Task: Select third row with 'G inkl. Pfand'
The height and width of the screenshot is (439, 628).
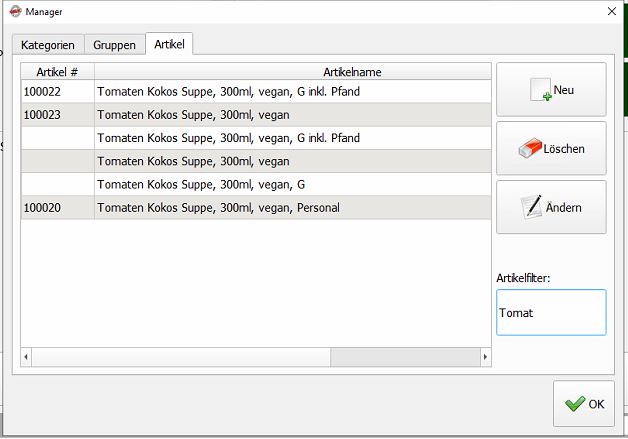Action: tap(256, 138)
